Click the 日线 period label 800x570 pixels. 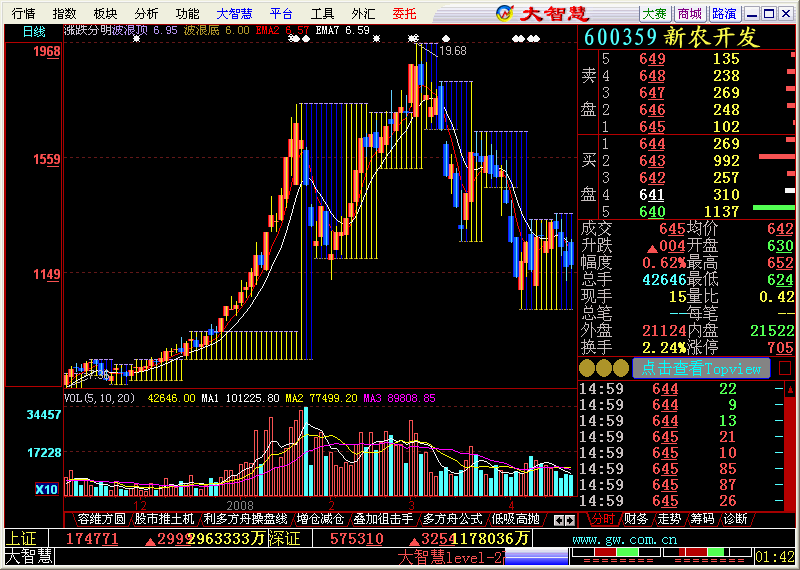coord(34,32)
